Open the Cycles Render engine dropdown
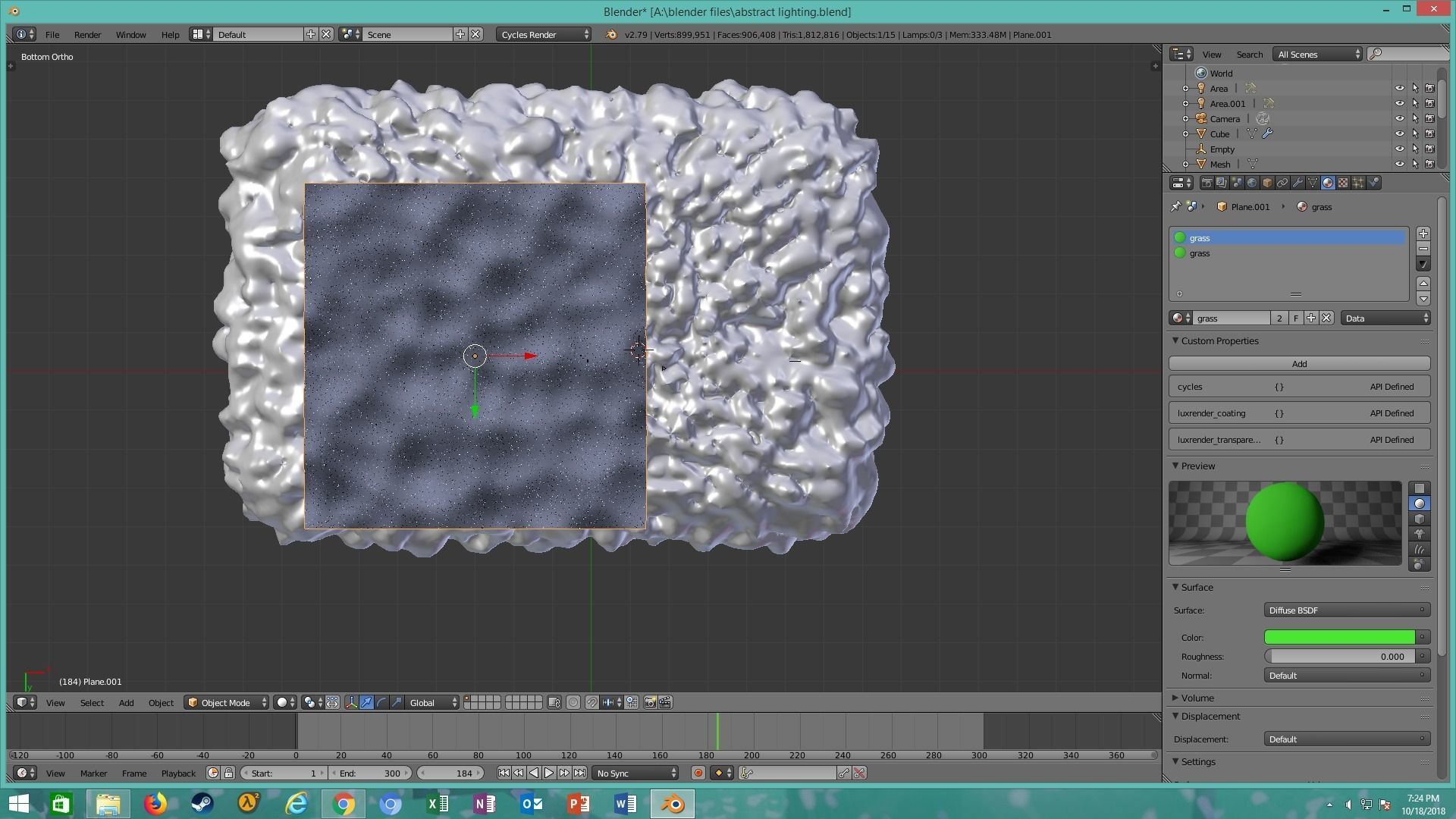This screenshot has height=819, width=1456. (x=544, y=35)
